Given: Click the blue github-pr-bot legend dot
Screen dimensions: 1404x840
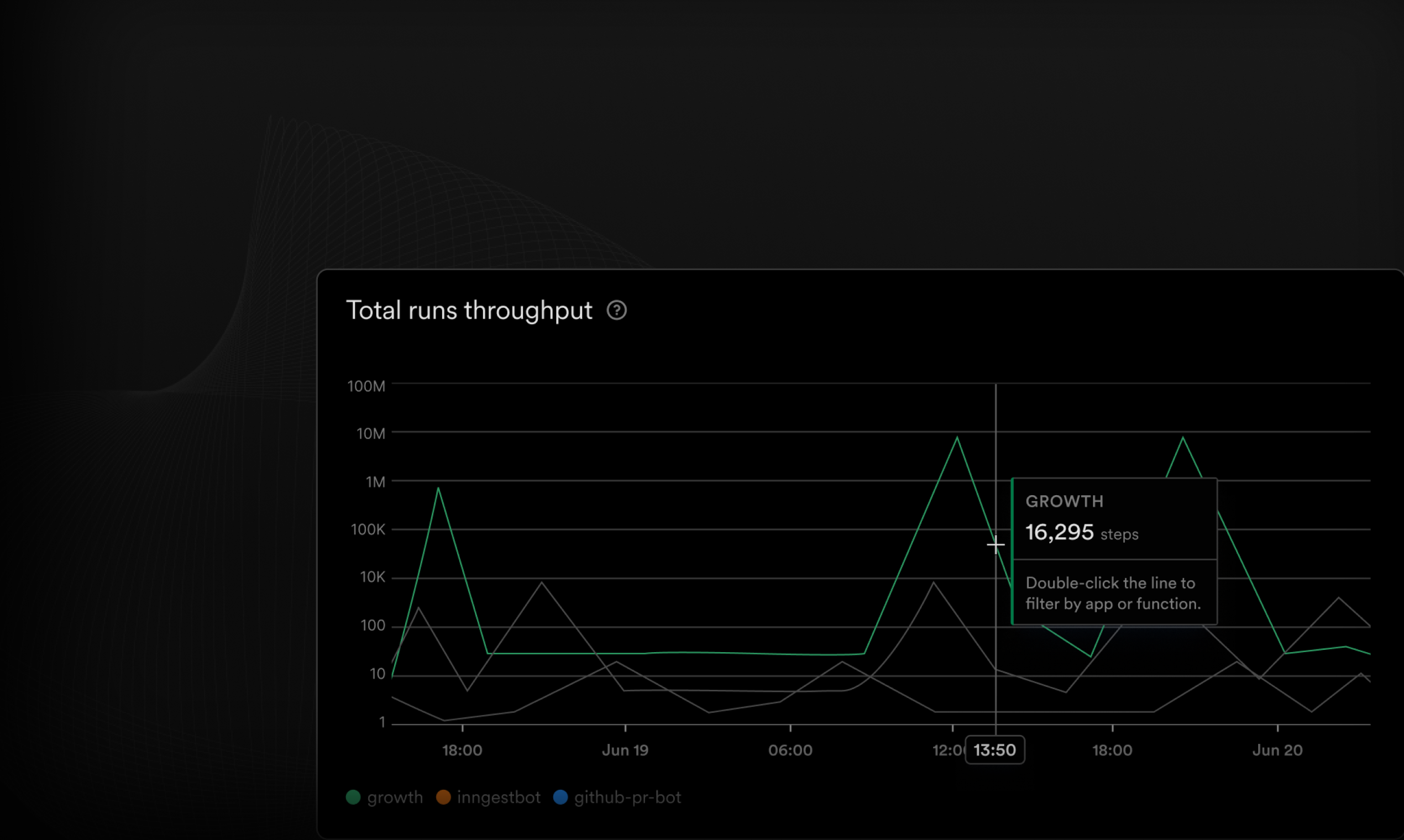Looking at the screenshot, I should click(x=560, y=797).
